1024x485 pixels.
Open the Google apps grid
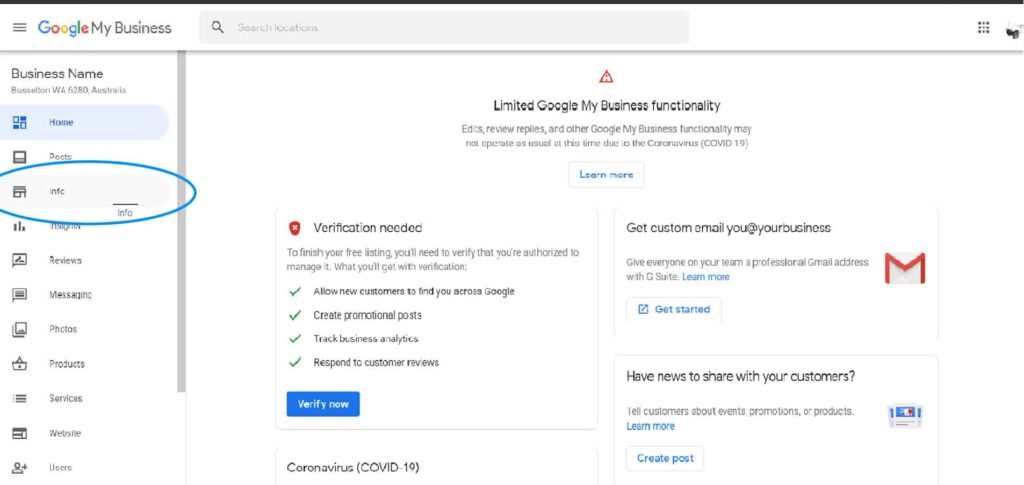984,27
